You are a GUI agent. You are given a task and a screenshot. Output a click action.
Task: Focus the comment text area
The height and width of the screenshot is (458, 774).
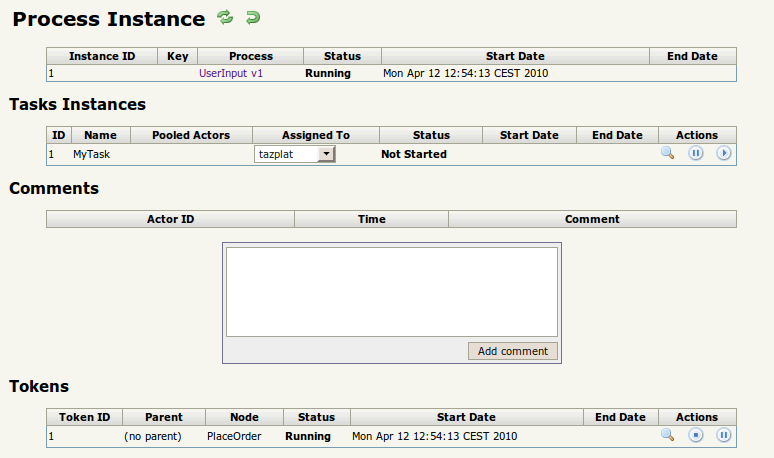click(392, 292)
